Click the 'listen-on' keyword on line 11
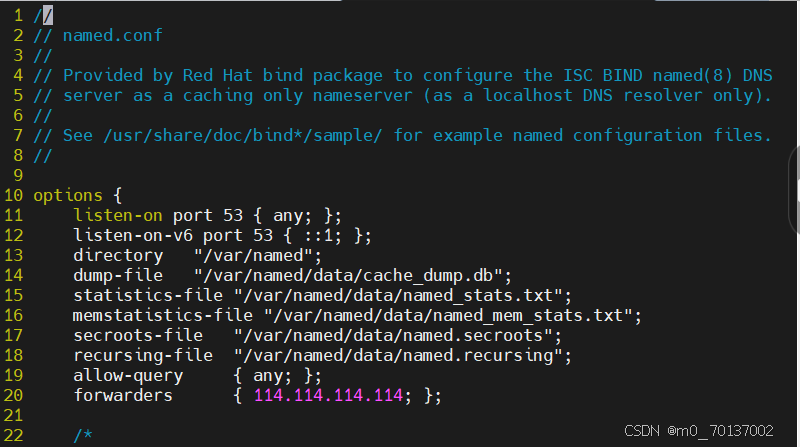The width and height of the screenshot is (800, 447). (x=118, y=215)
